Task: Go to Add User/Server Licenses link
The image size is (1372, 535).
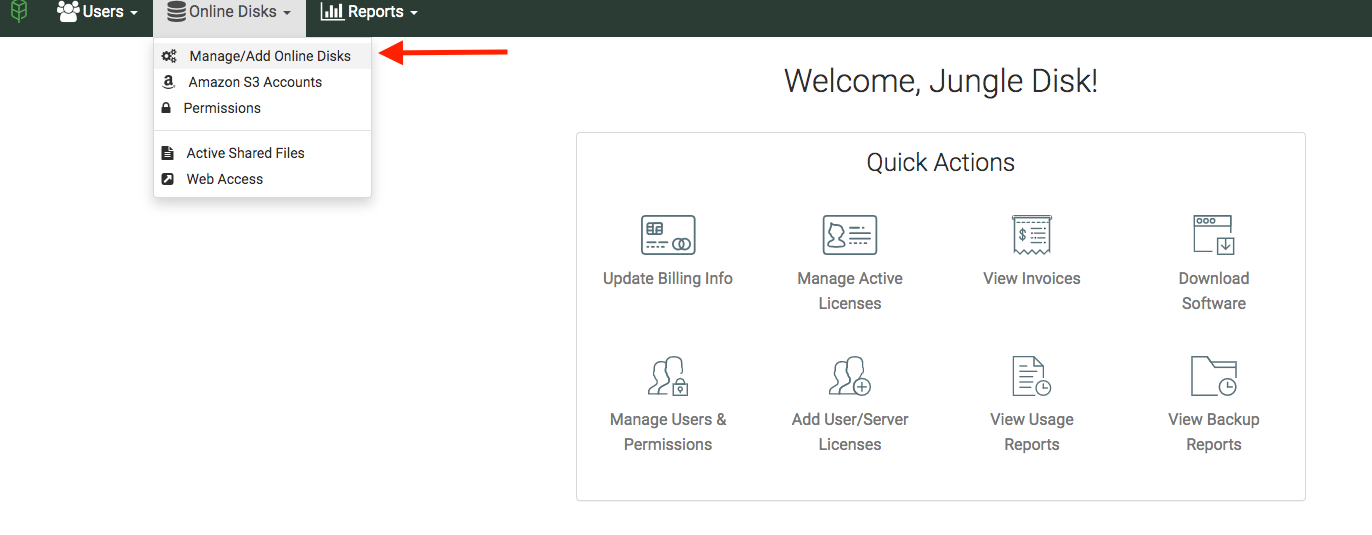Action: coord(850,432)
